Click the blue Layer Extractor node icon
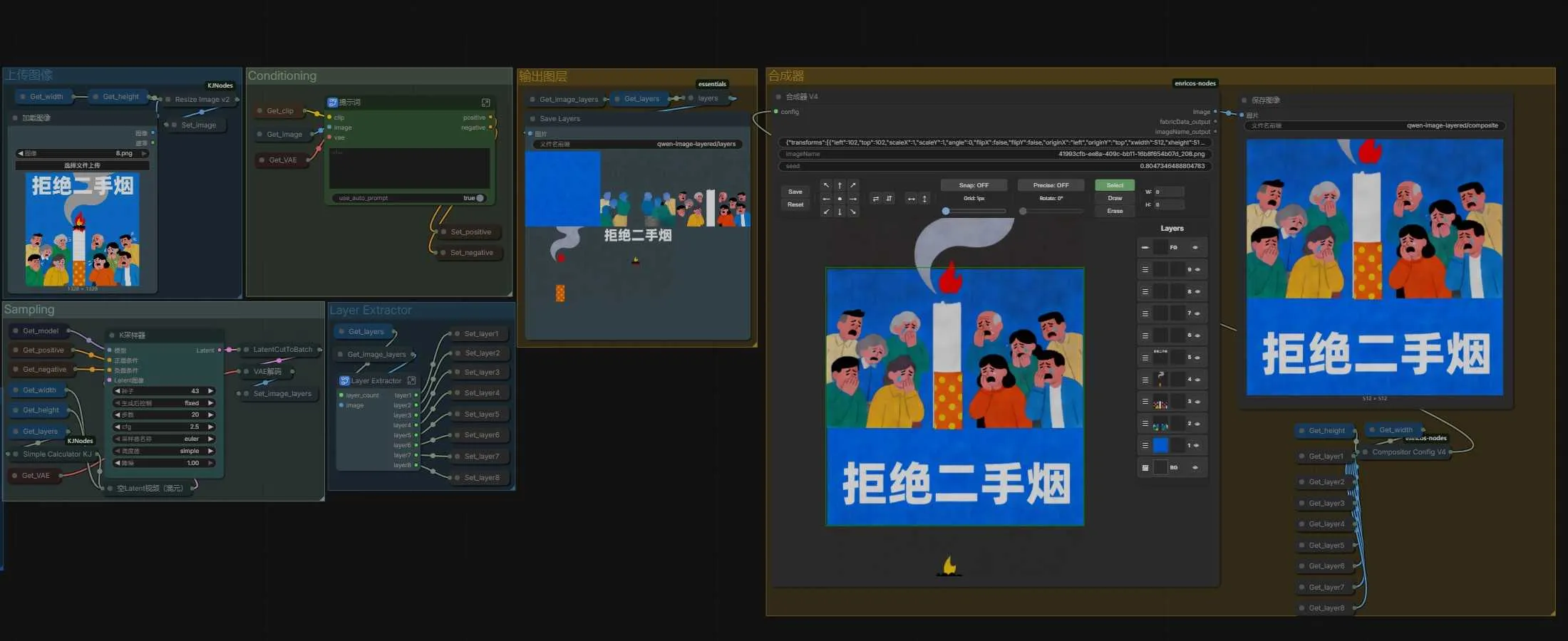 tap(344, 380)
